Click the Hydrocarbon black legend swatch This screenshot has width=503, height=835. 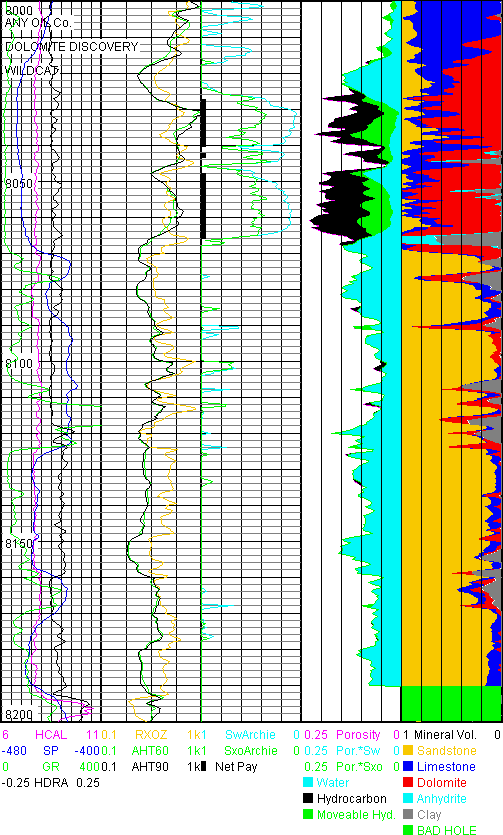(x=308, y=799)
